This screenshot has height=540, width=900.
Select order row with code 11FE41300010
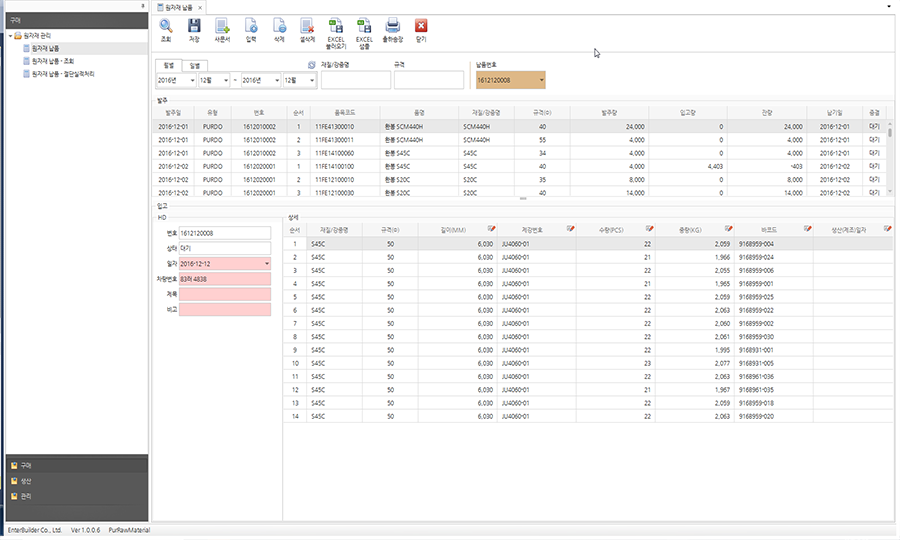[519, 126]
